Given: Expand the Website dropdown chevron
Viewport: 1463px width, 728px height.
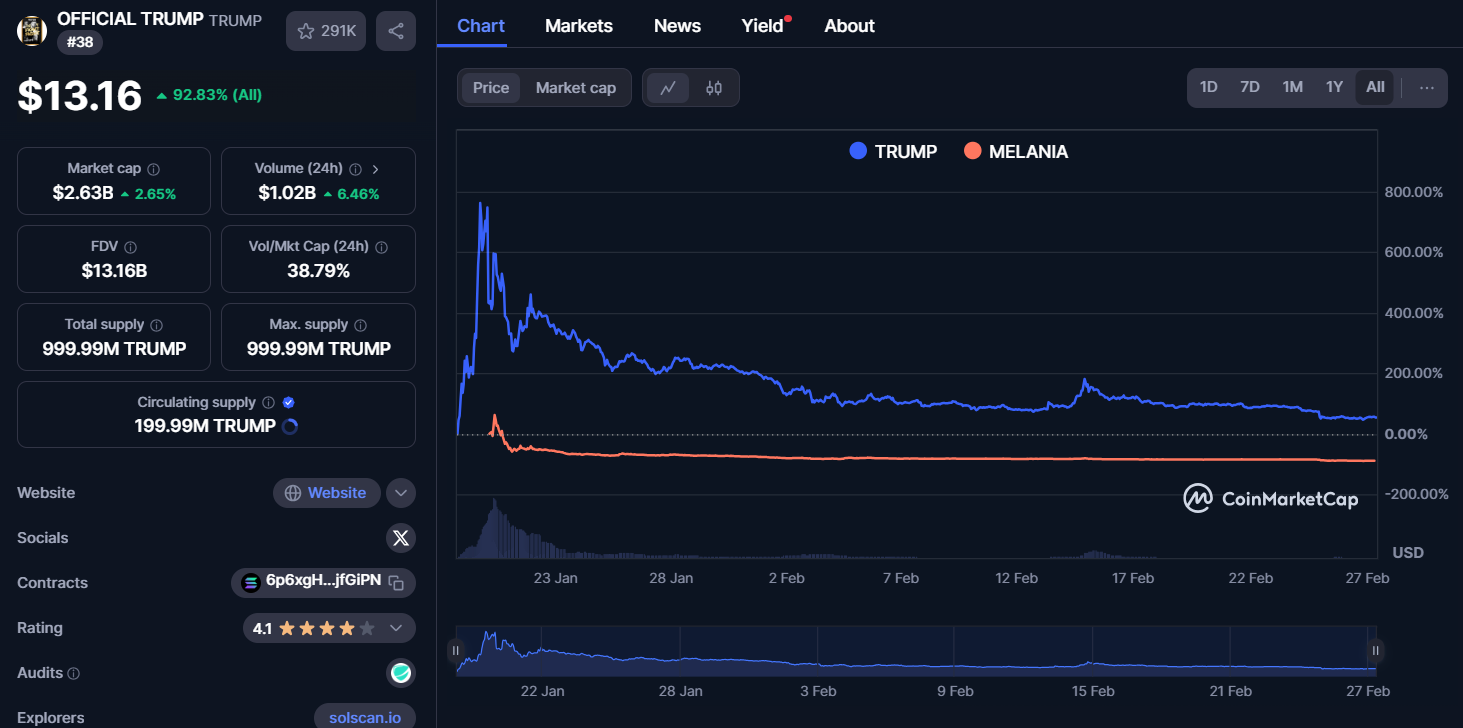Looking at the screenshot, I should coord(401,493).
